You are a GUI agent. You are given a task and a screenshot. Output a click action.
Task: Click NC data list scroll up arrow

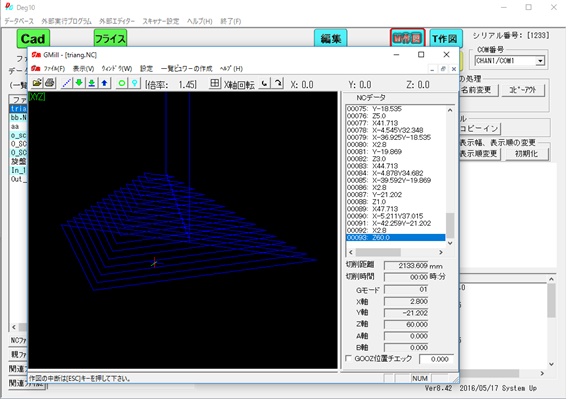point(450,110)
